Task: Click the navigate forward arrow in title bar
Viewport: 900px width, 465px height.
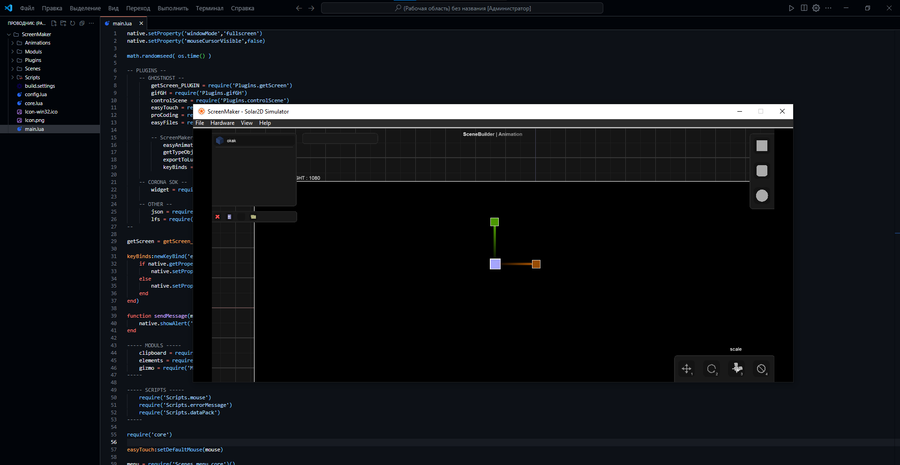Action: point(311,8)
